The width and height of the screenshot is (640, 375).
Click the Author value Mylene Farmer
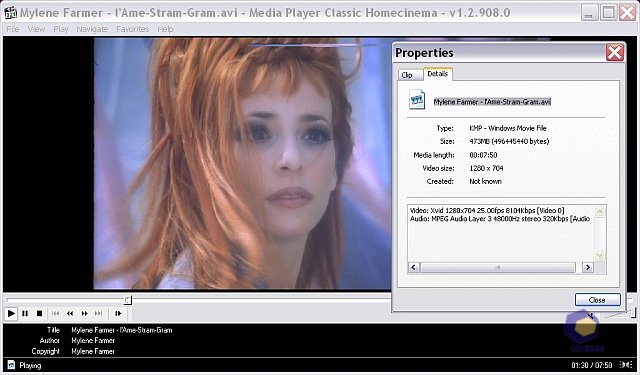coord(93,341)
